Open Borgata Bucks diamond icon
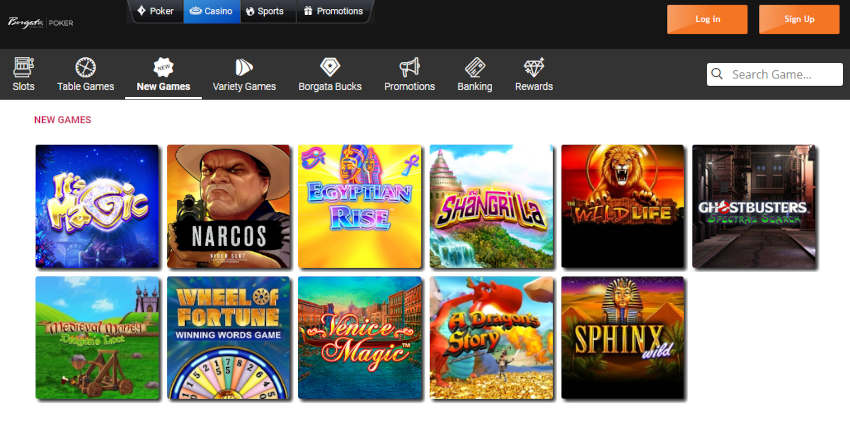The width and height of the screenshot is (850, 430). (330, 67)
